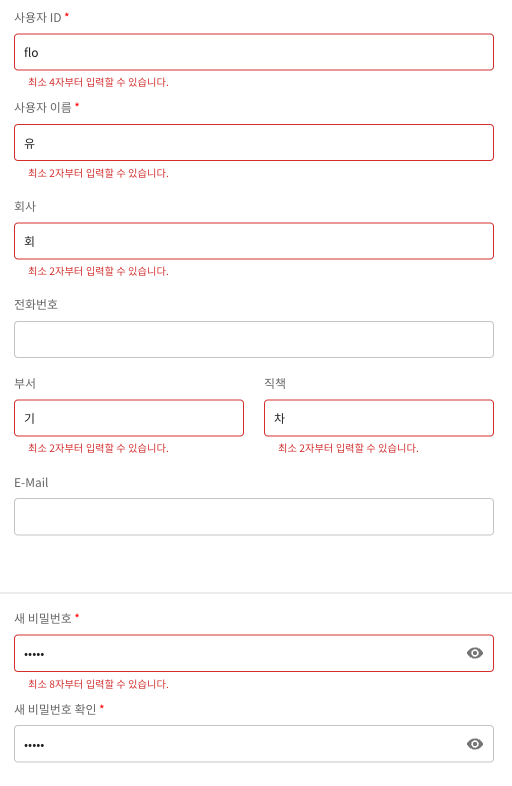Click the 전화번호 label text
512x786 pixels.
(36, 304)
